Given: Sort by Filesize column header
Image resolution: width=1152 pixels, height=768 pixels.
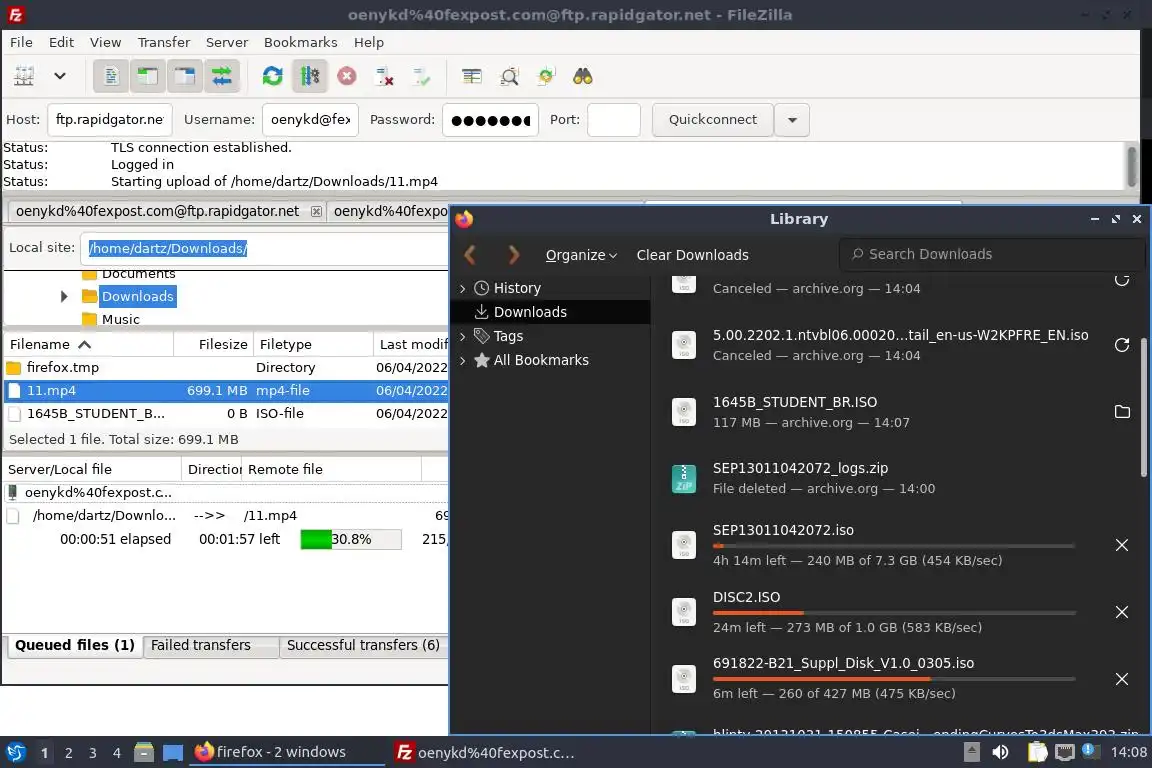Looking at the screenshot, I should (213, 344).
